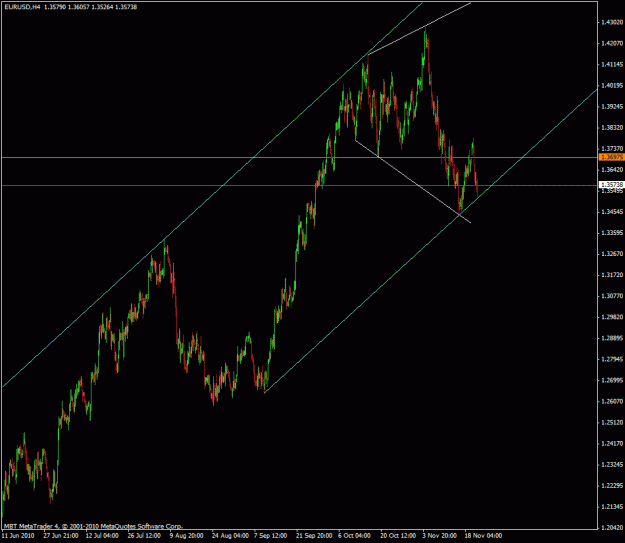Click the 1.31720 price axis label
This screenshot has width=625, height=543.
pyautogui.click(x=612, y=275)
